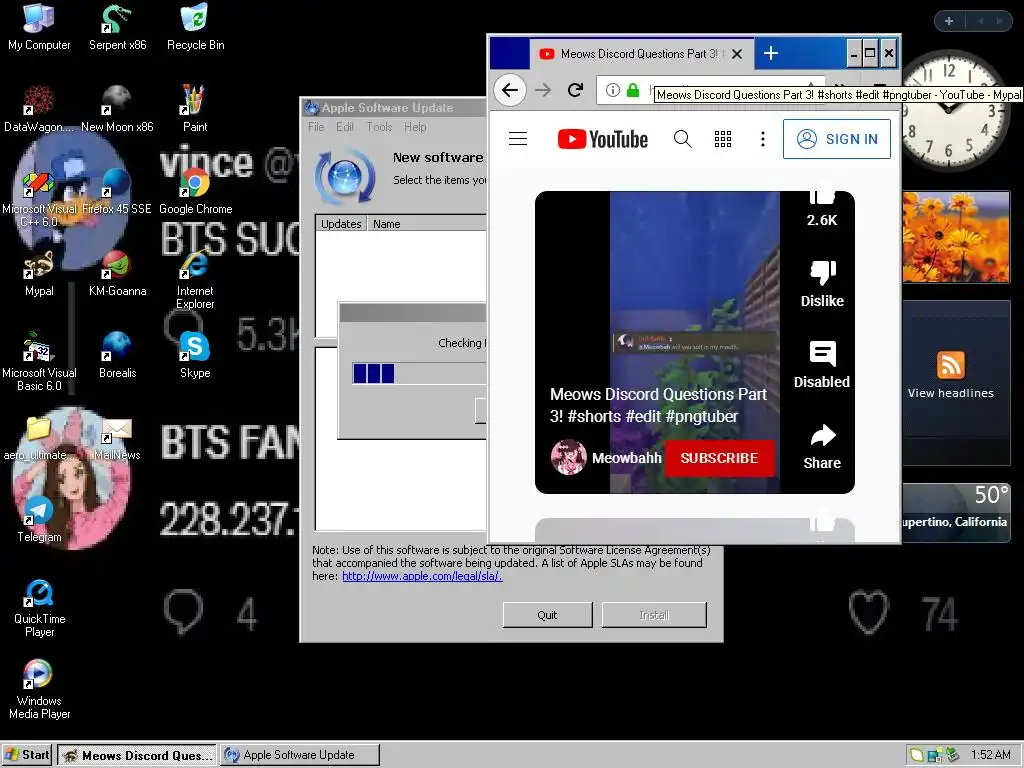The width and height of the screenshot is (1024, 768).
Task: Open Microsoft Visual Basic 6.0 shortcut
Action: point(39,361)
